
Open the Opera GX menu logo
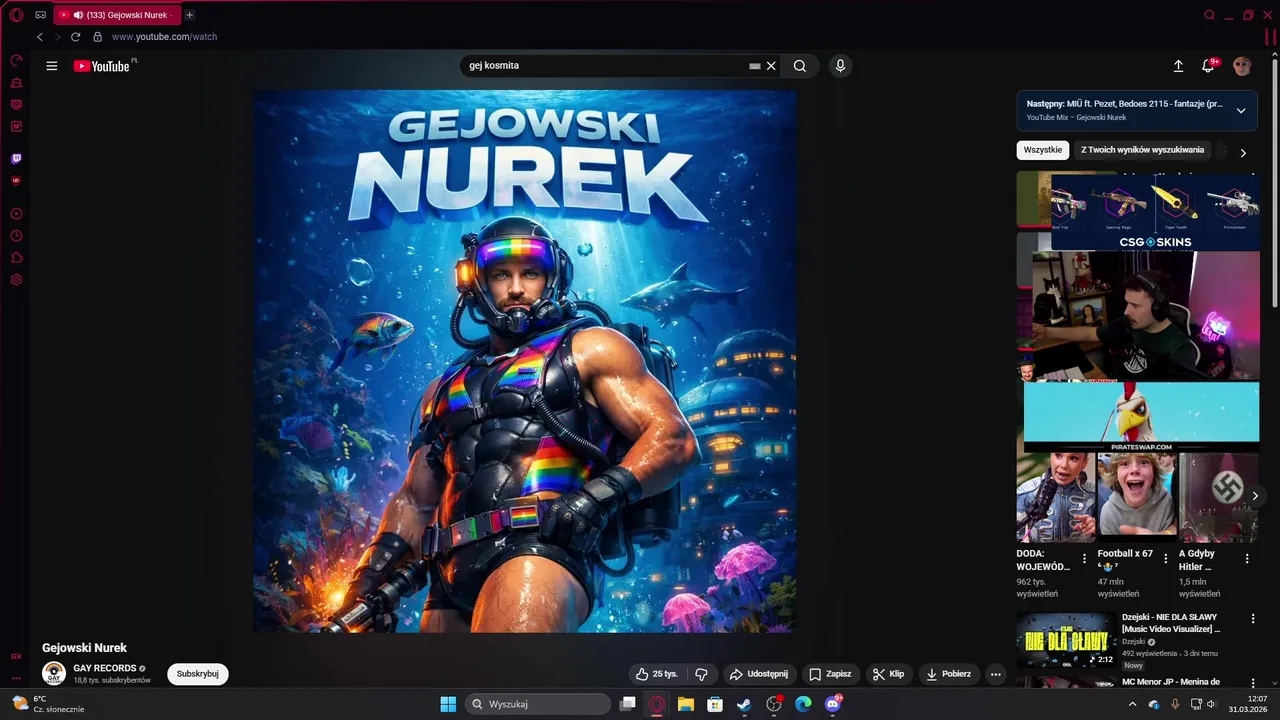pyautogui.click(x=16, y=15)
